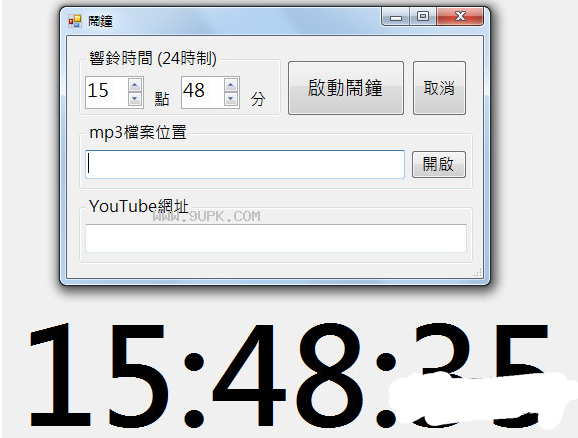
Task: Open mp3 file browser with 開啟 button
Action: 439,164
